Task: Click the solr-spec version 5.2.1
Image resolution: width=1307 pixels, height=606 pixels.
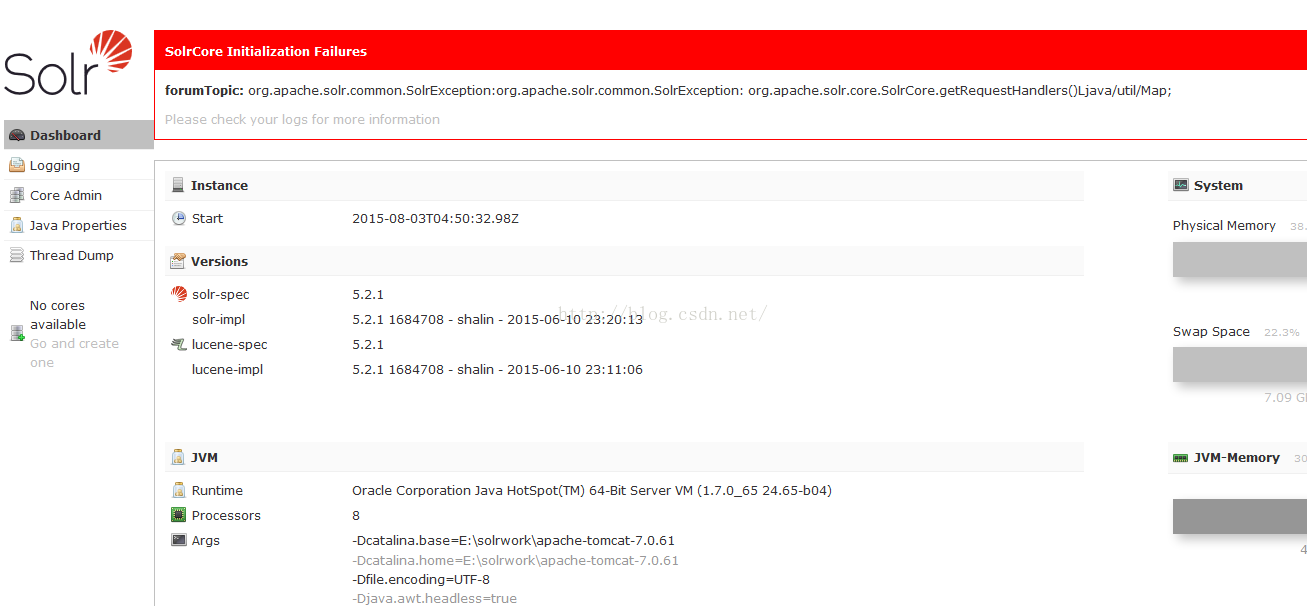Action: pos(368,294)
